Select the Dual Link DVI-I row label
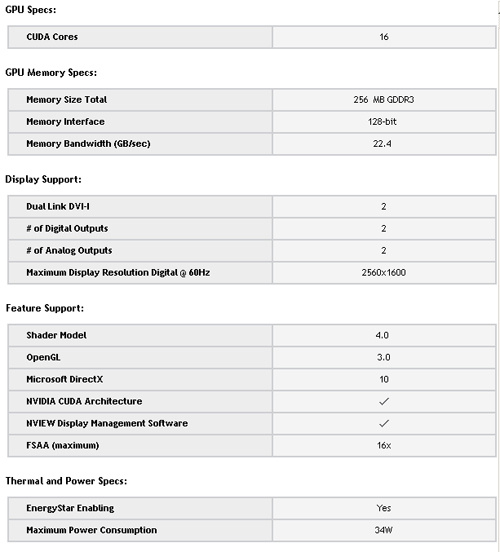The image size is (500, 552). pos(58,206)
